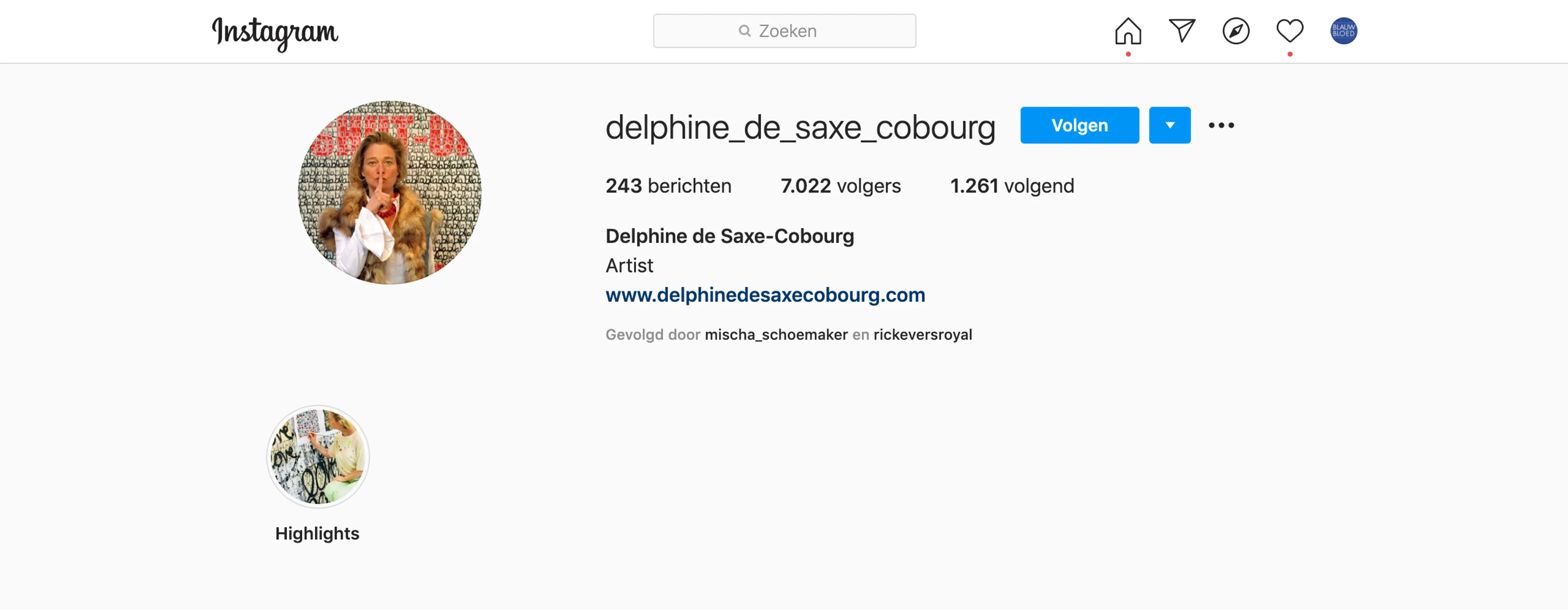Open direct messages paper plane icon

pyautogui.click(x=1182, y=31)
